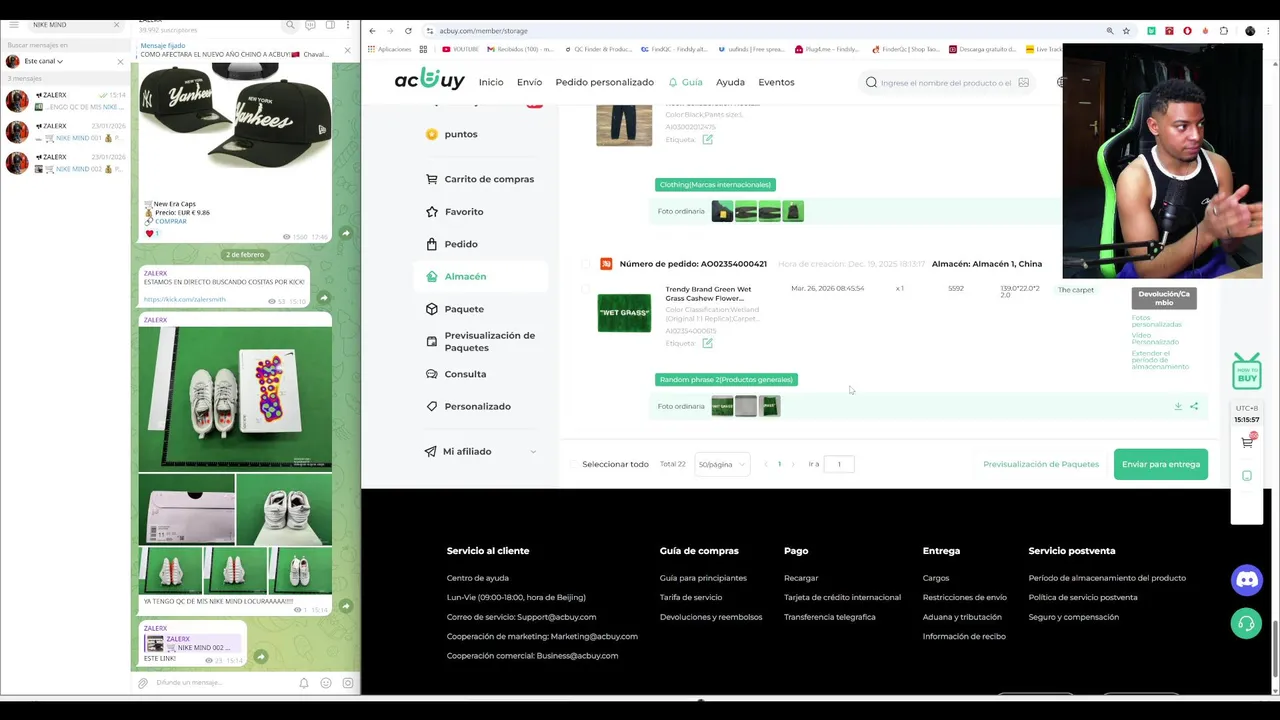Download the Wet Grass ordinary photos

(1178, 406)
